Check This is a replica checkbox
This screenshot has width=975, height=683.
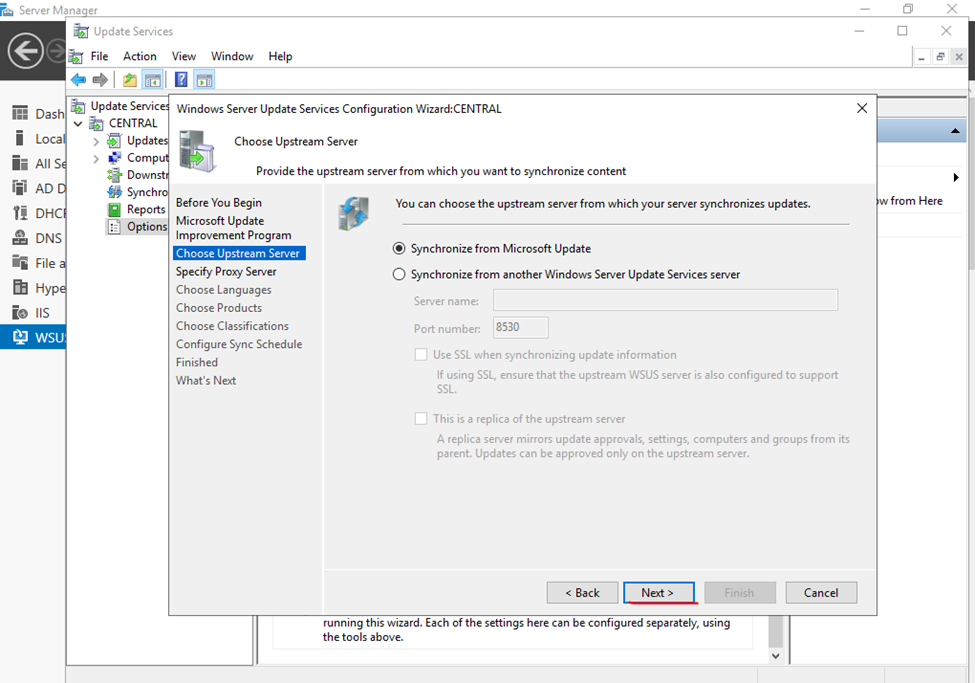421,419
